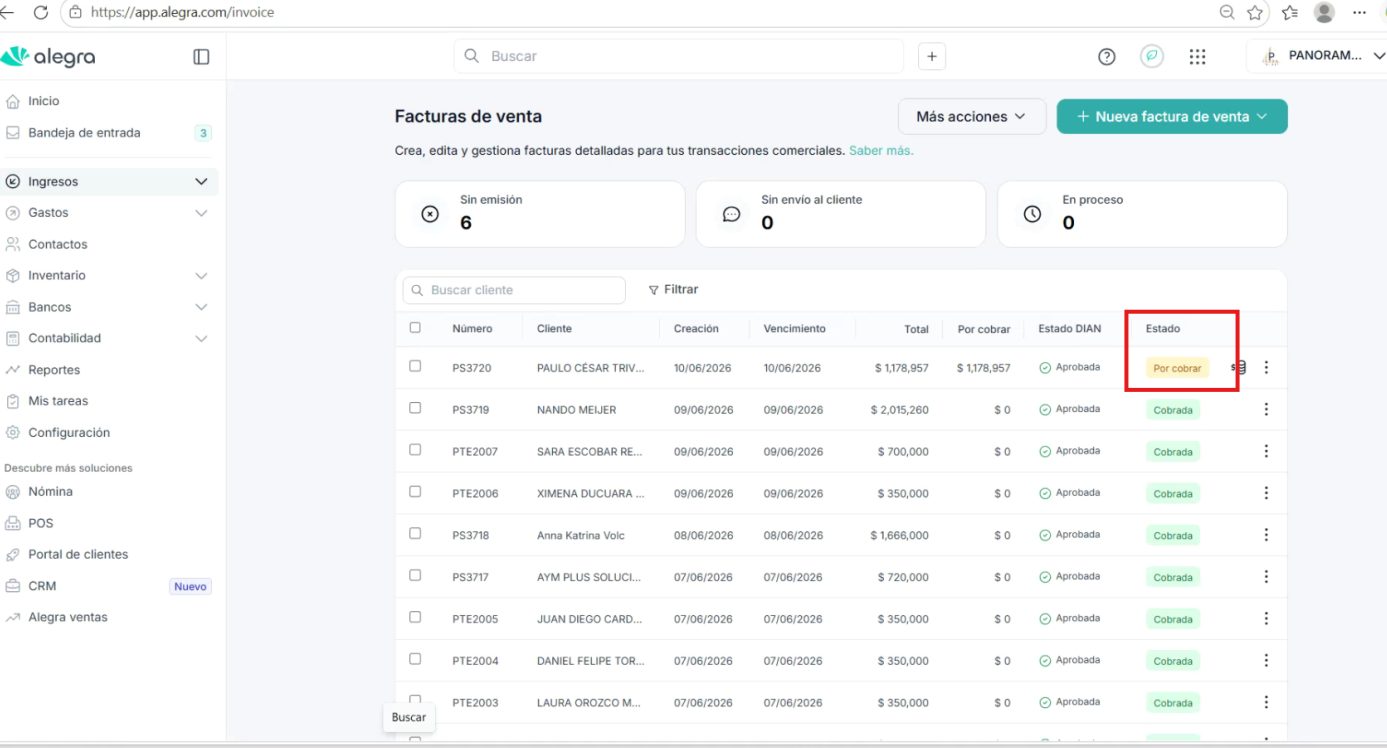The width and height of the screenshot is (1387, 748).
Task: Collapse the Ingresos menu section
Action: 201,182
